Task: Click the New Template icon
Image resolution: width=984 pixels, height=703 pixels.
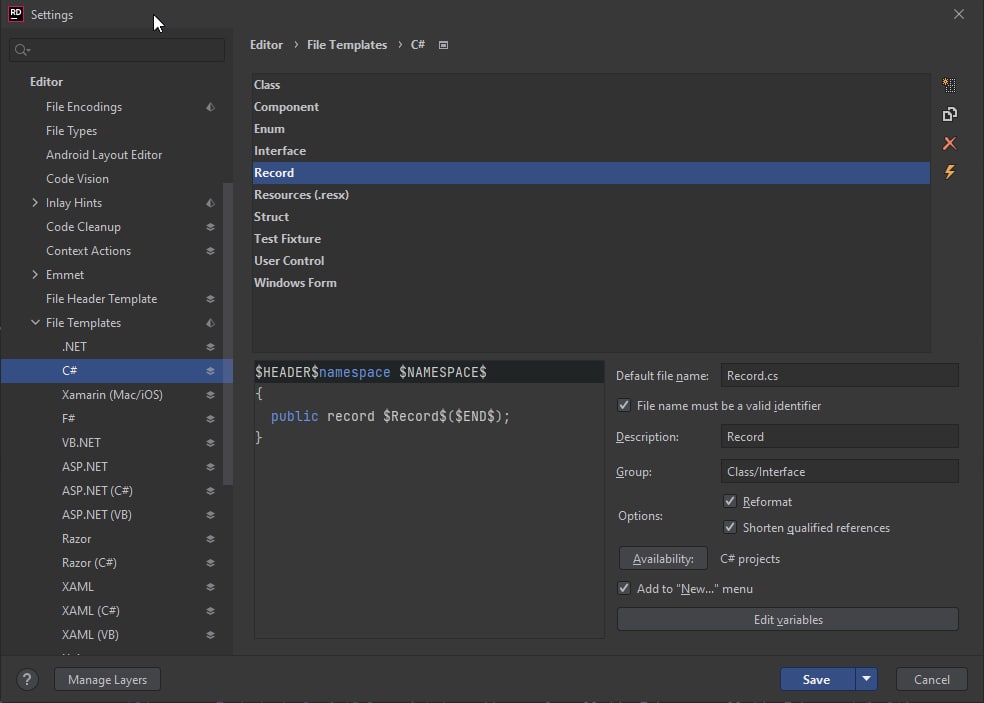Action: coord(949,86)
